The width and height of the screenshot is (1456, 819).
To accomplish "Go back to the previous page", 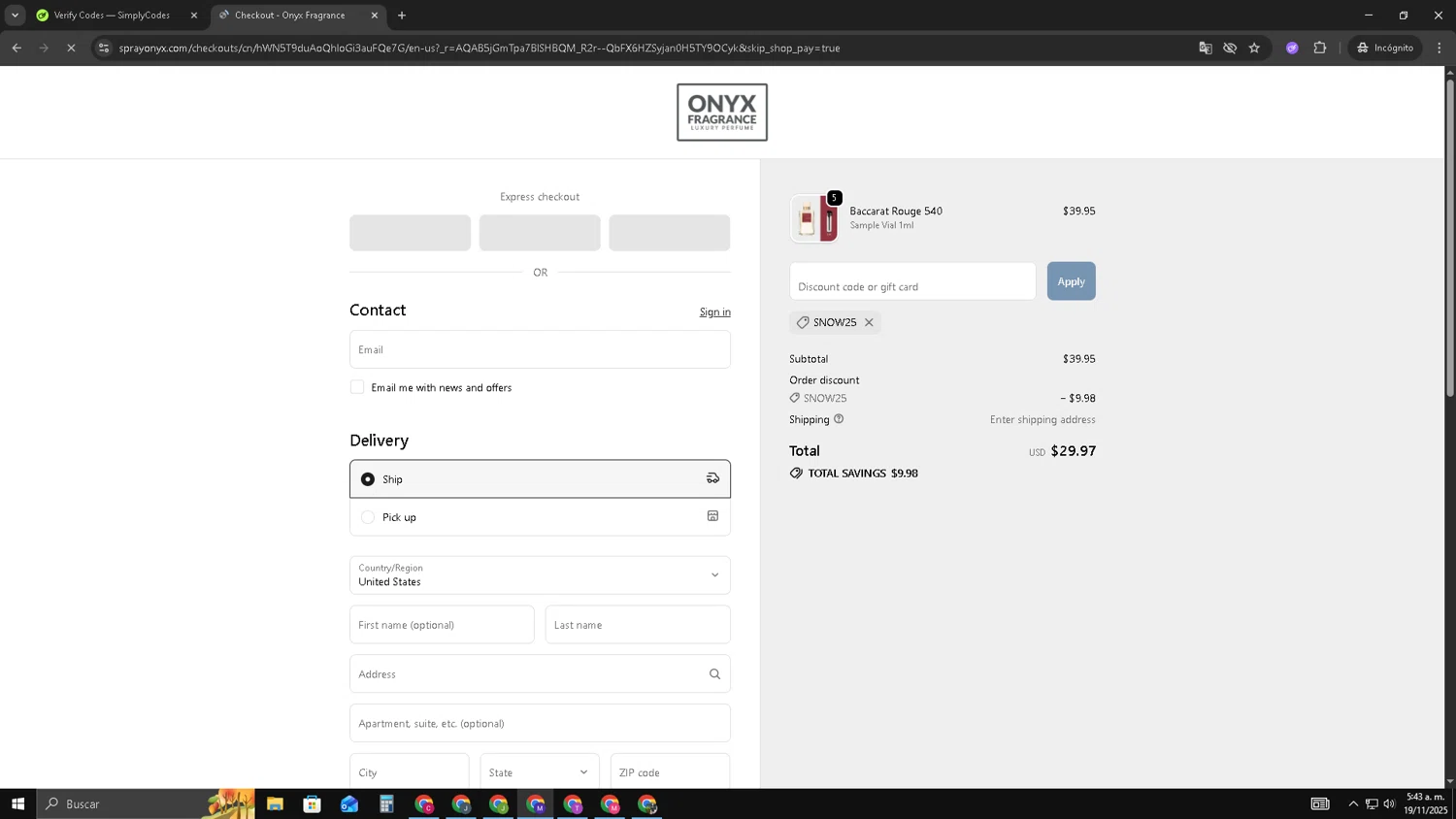I will [x=17, y=48].
